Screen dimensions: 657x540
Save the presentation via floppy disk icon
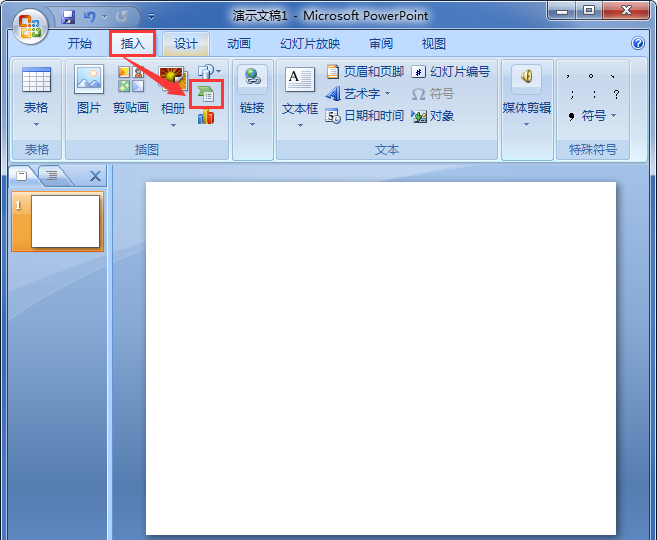(x=68, y=17)
